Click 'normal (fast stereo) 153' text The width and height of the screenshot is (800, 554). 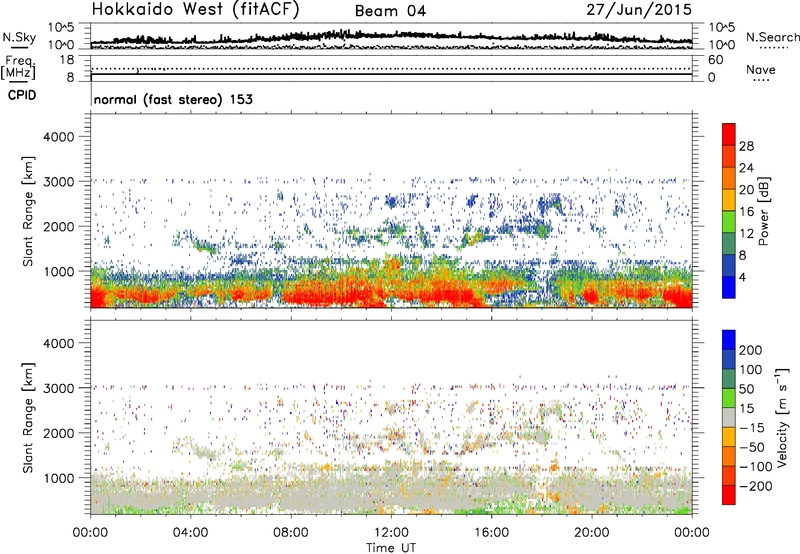[173, 99]
